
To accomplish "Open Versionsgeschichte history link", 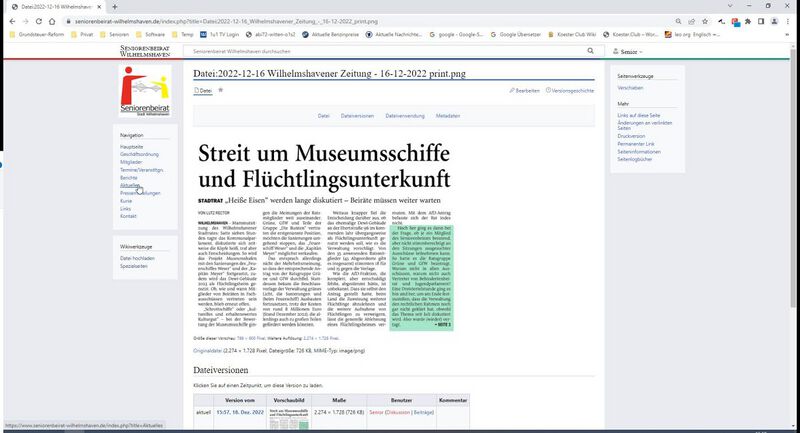I will coord(572,90).
